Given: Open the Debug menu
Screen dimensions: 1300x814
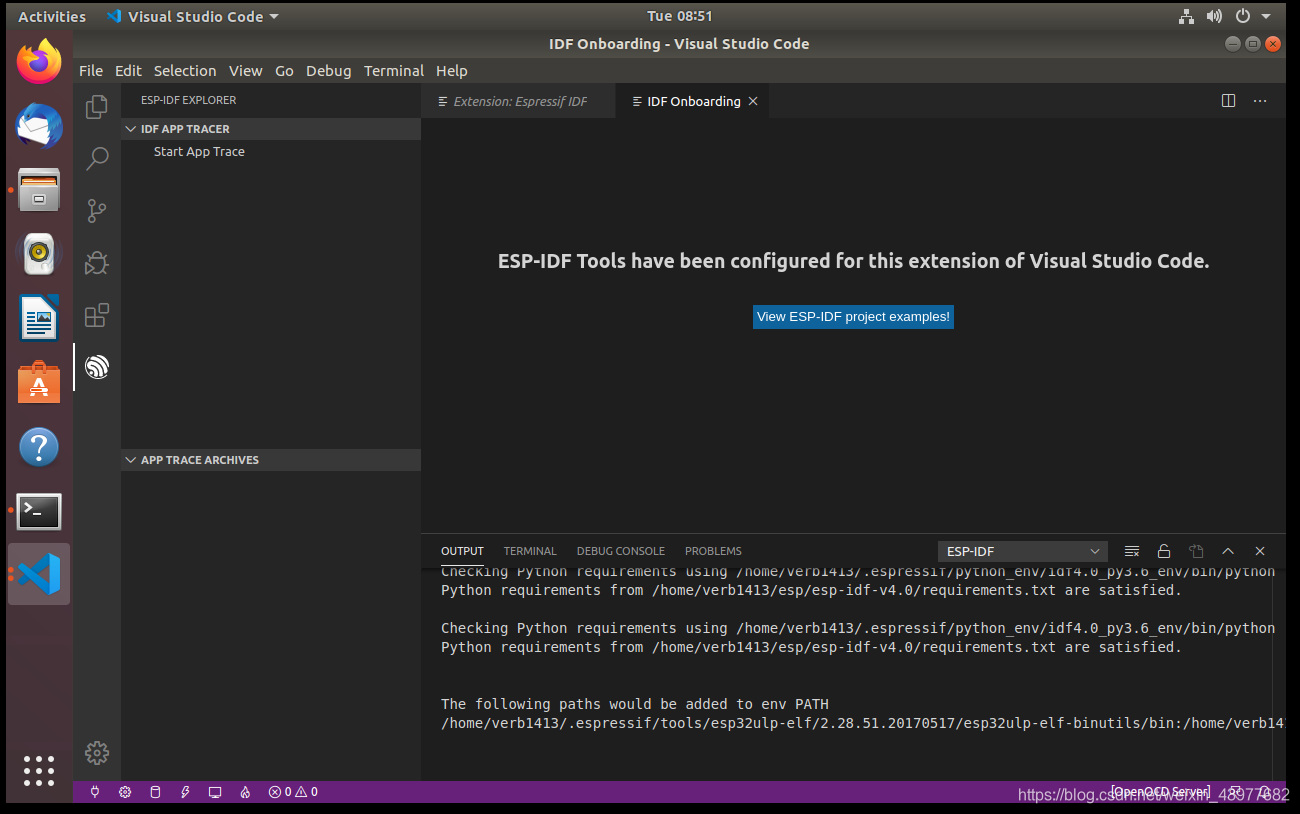Looking at the screenshot, I should coord(329,71).
